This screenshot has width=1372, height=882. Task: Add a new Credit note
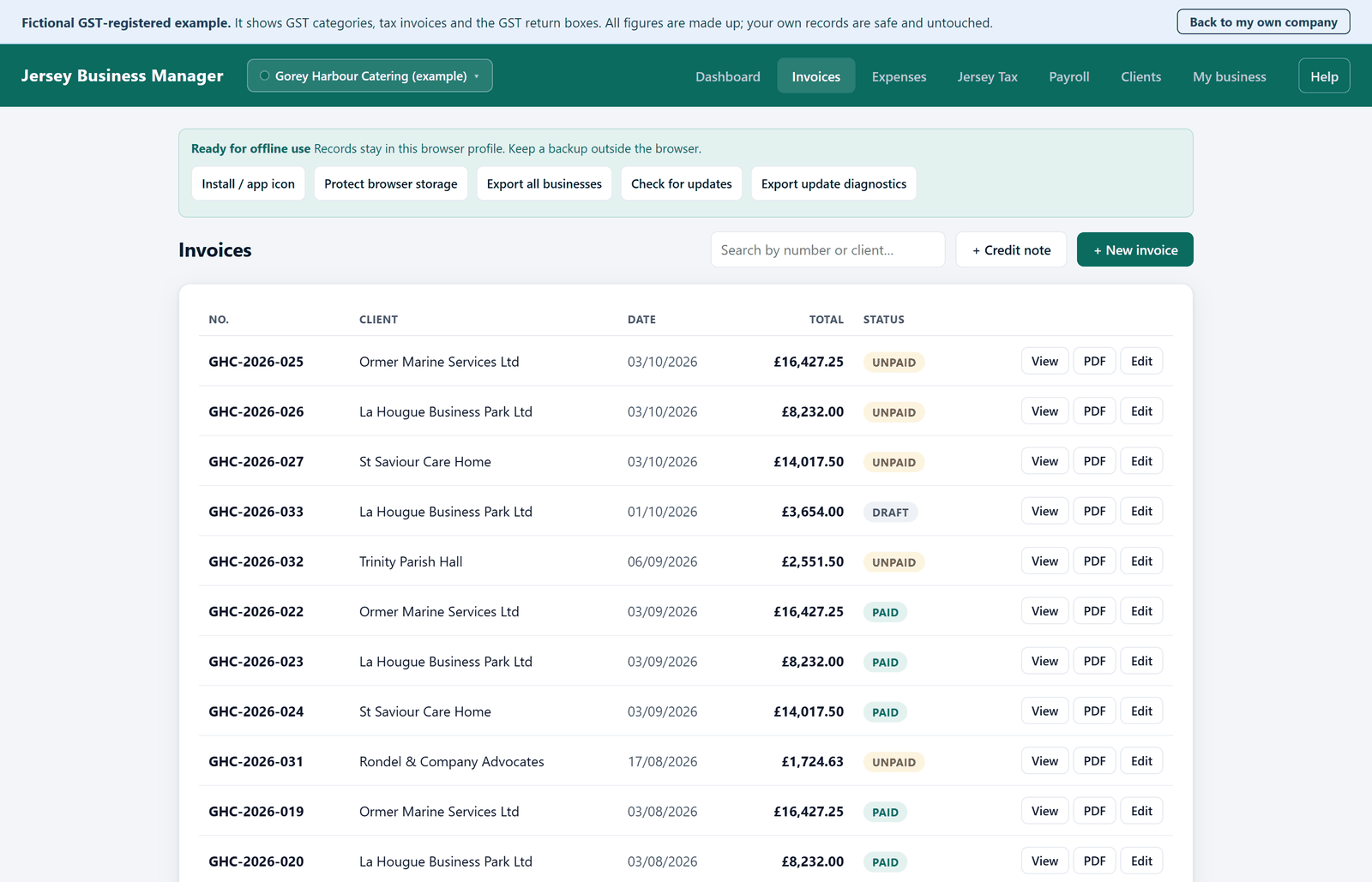click(x=1011, y=249)
